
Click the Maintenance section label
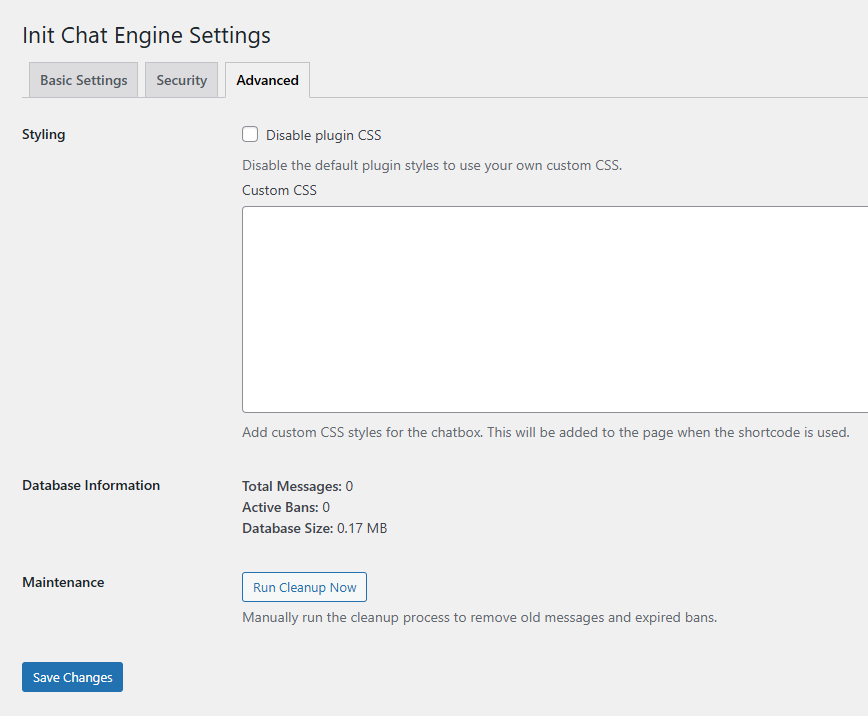coord(63,582)
